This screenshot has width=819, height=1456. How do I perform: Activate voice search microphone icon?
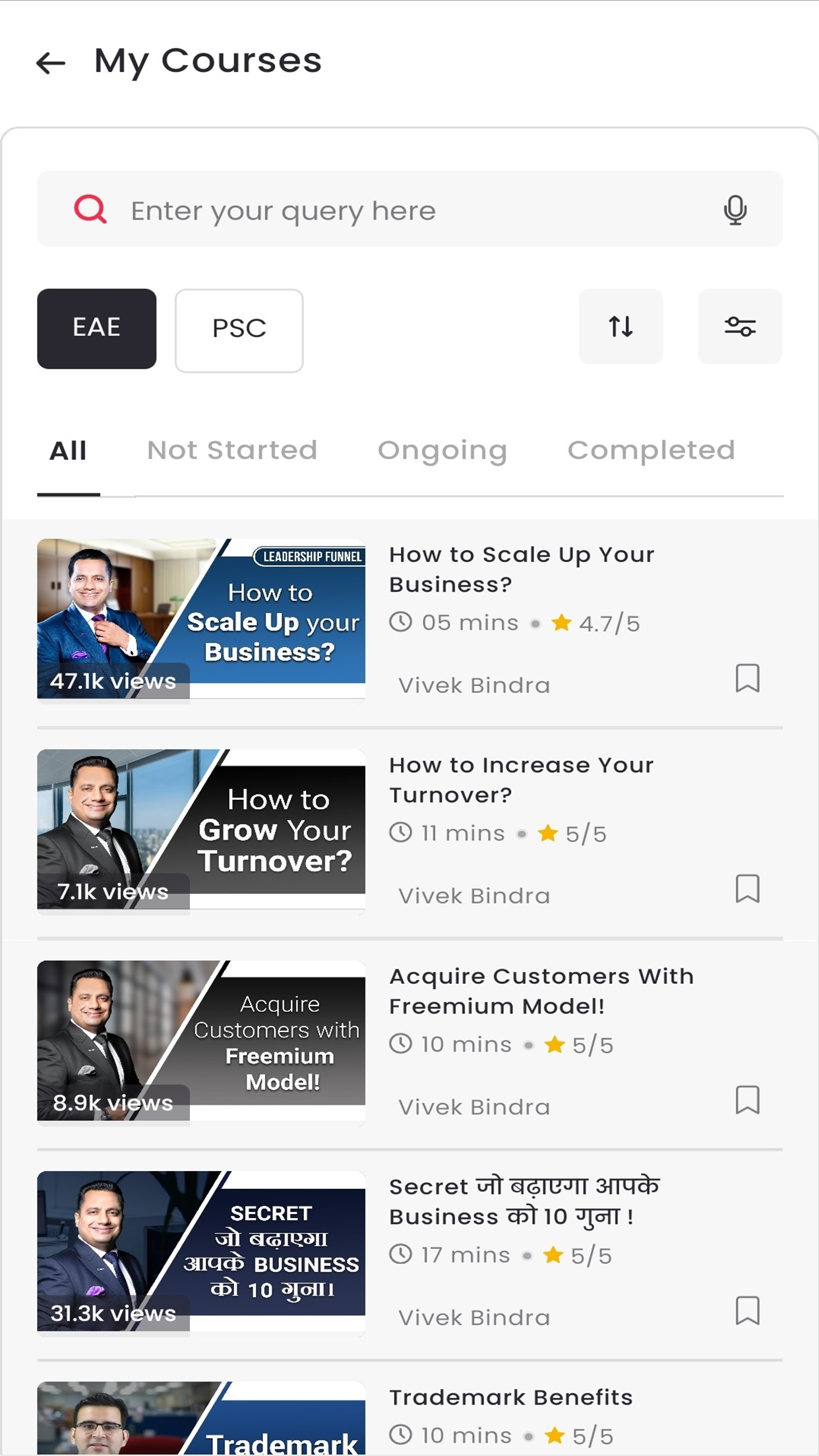click(735, 210)
